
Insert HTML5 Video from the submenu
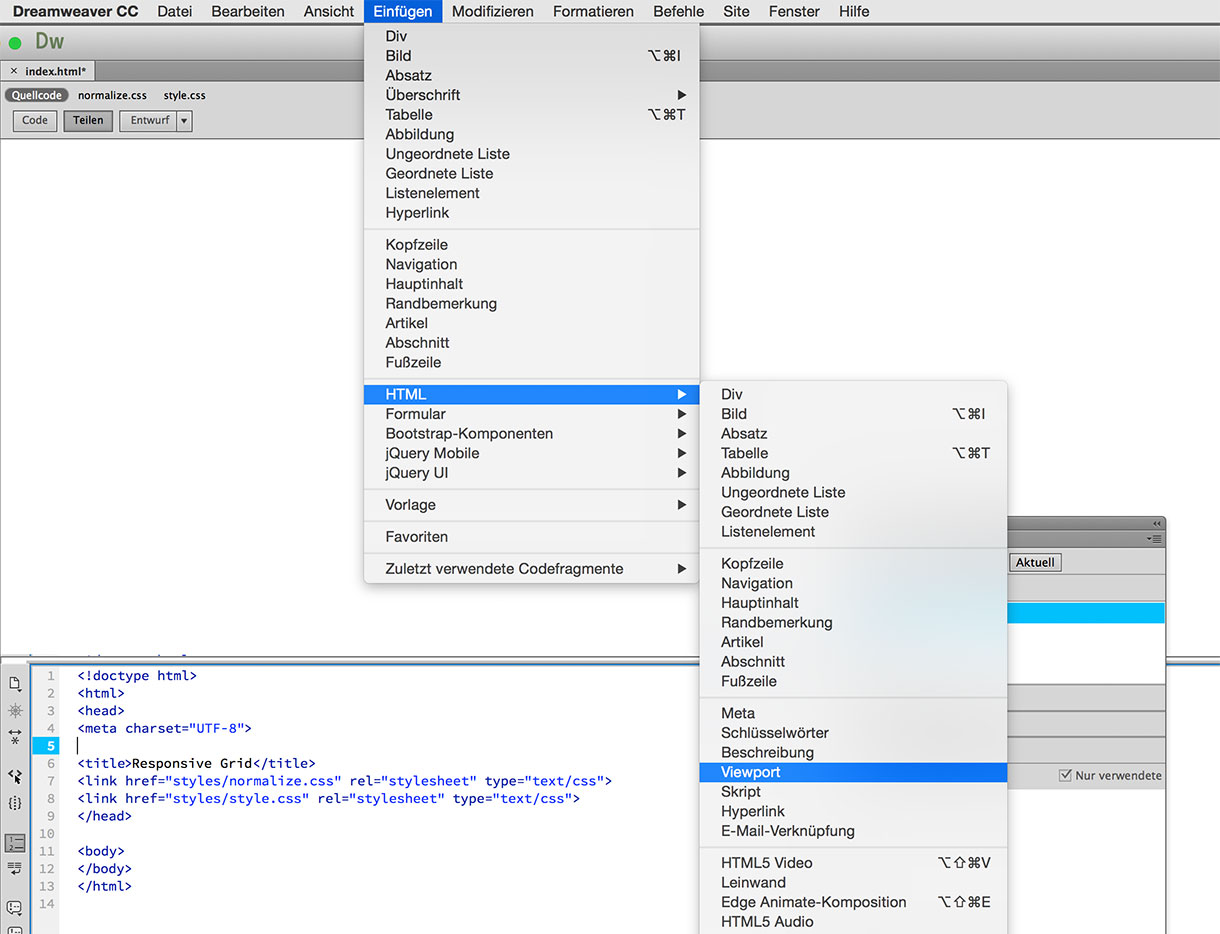click(x=853, y=863)
